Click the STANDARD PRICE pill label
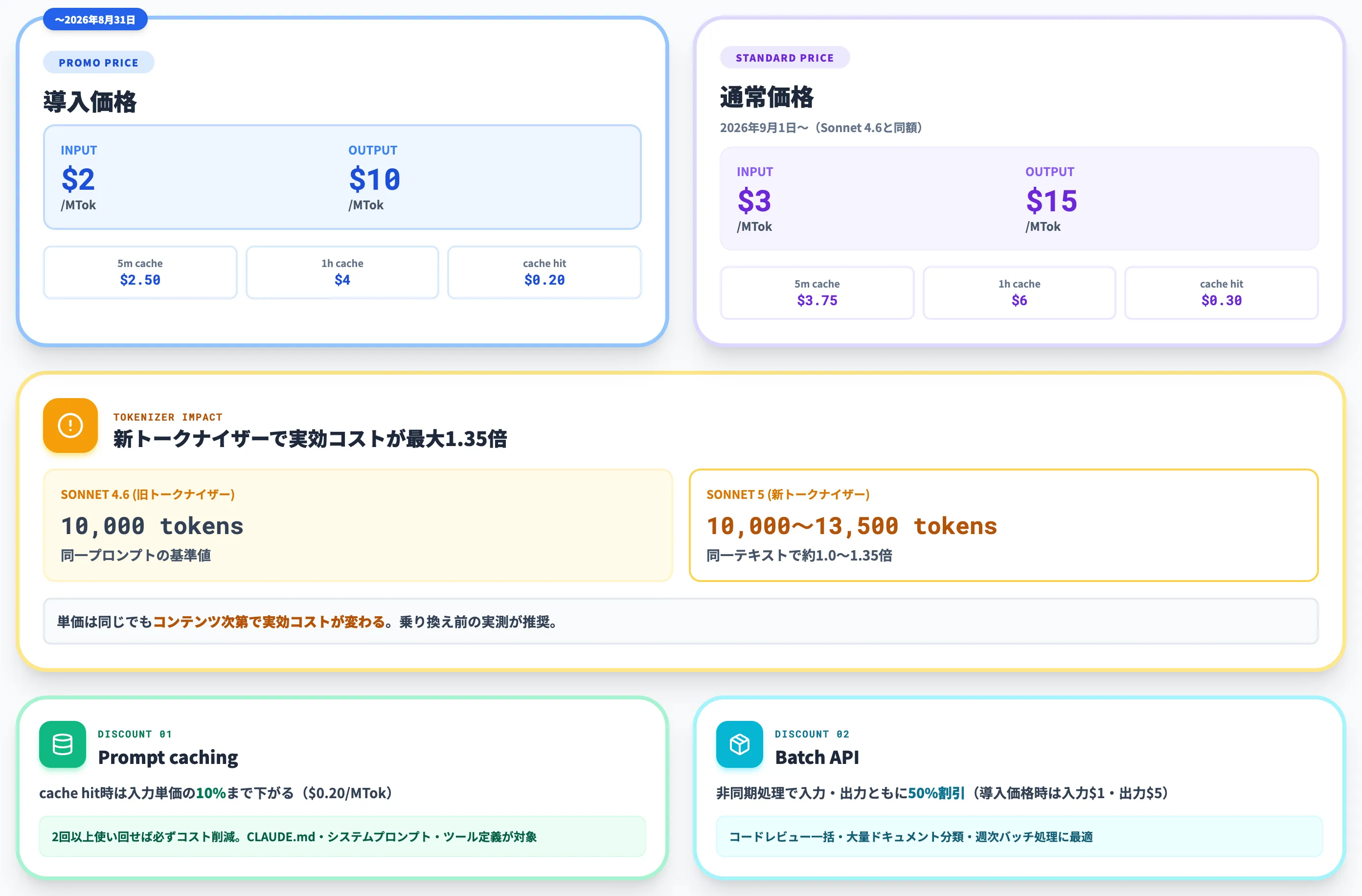This screenshot has width=1362, height=896. (x=785, y=57)
